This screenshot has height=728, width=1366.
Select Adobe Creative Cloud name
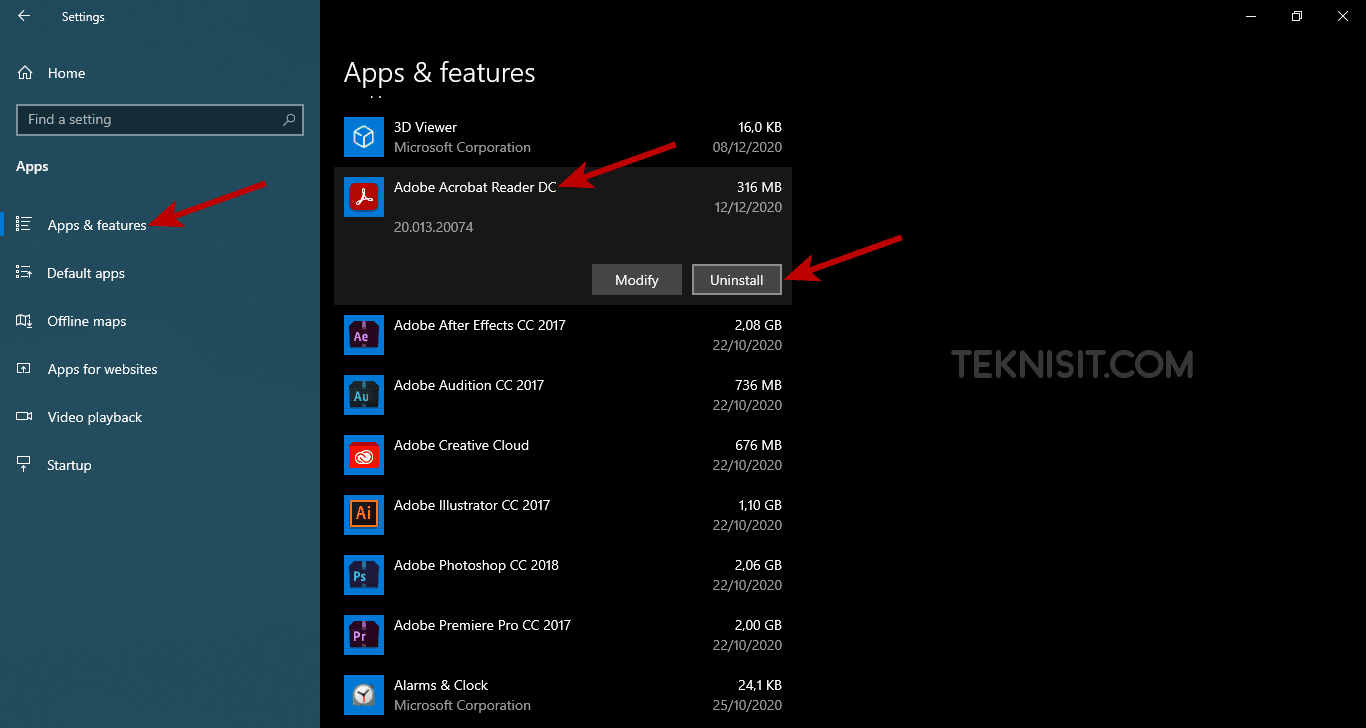click(461, 445)
